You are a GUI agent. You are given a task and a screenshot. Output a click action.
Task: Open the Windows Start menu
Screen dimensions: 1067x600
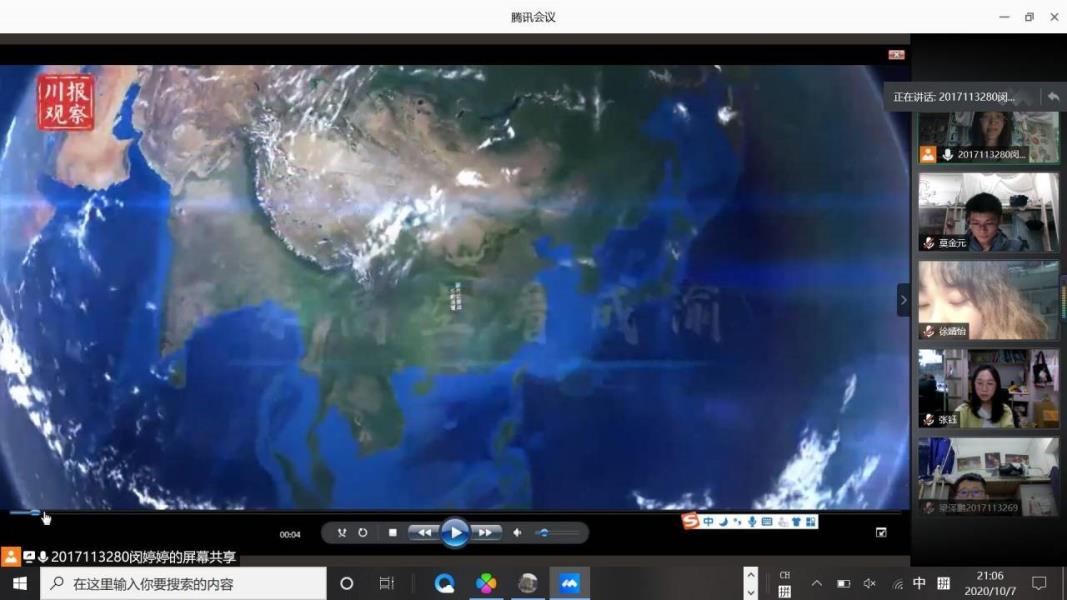pos(20,584)
